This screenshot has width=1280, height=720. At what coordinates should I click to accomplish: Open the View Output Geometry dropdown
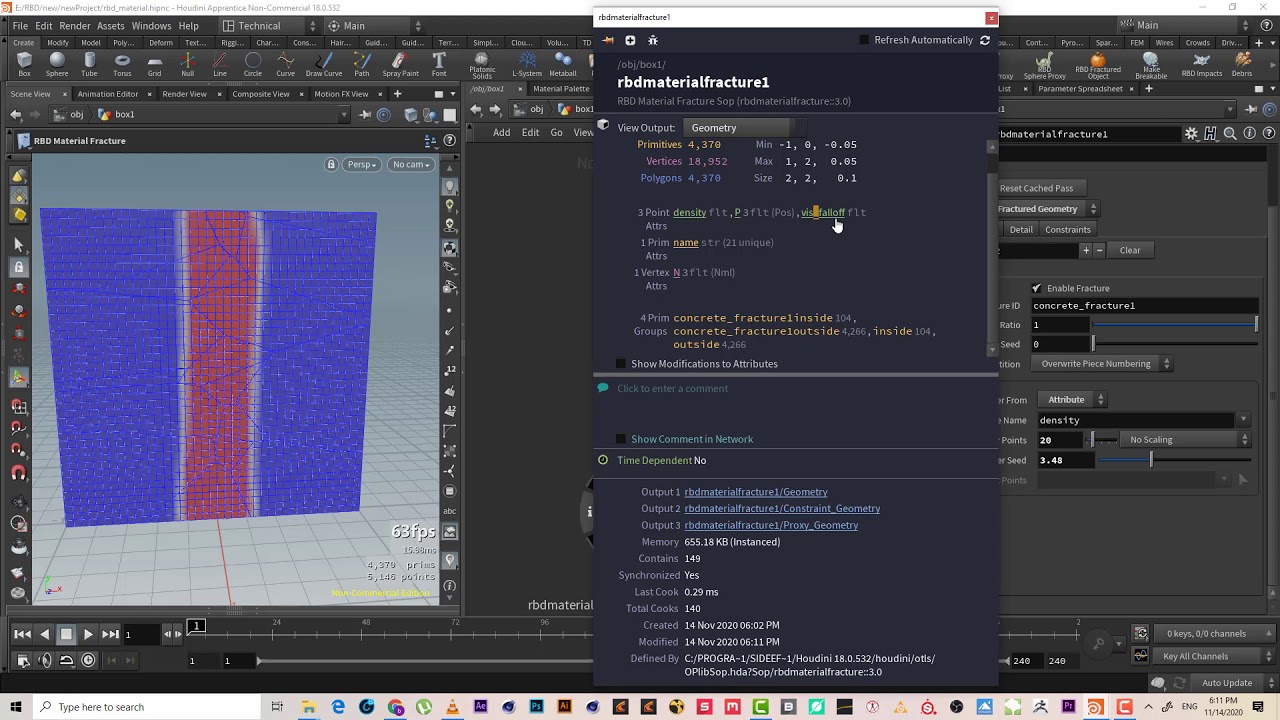click(745, 128)
